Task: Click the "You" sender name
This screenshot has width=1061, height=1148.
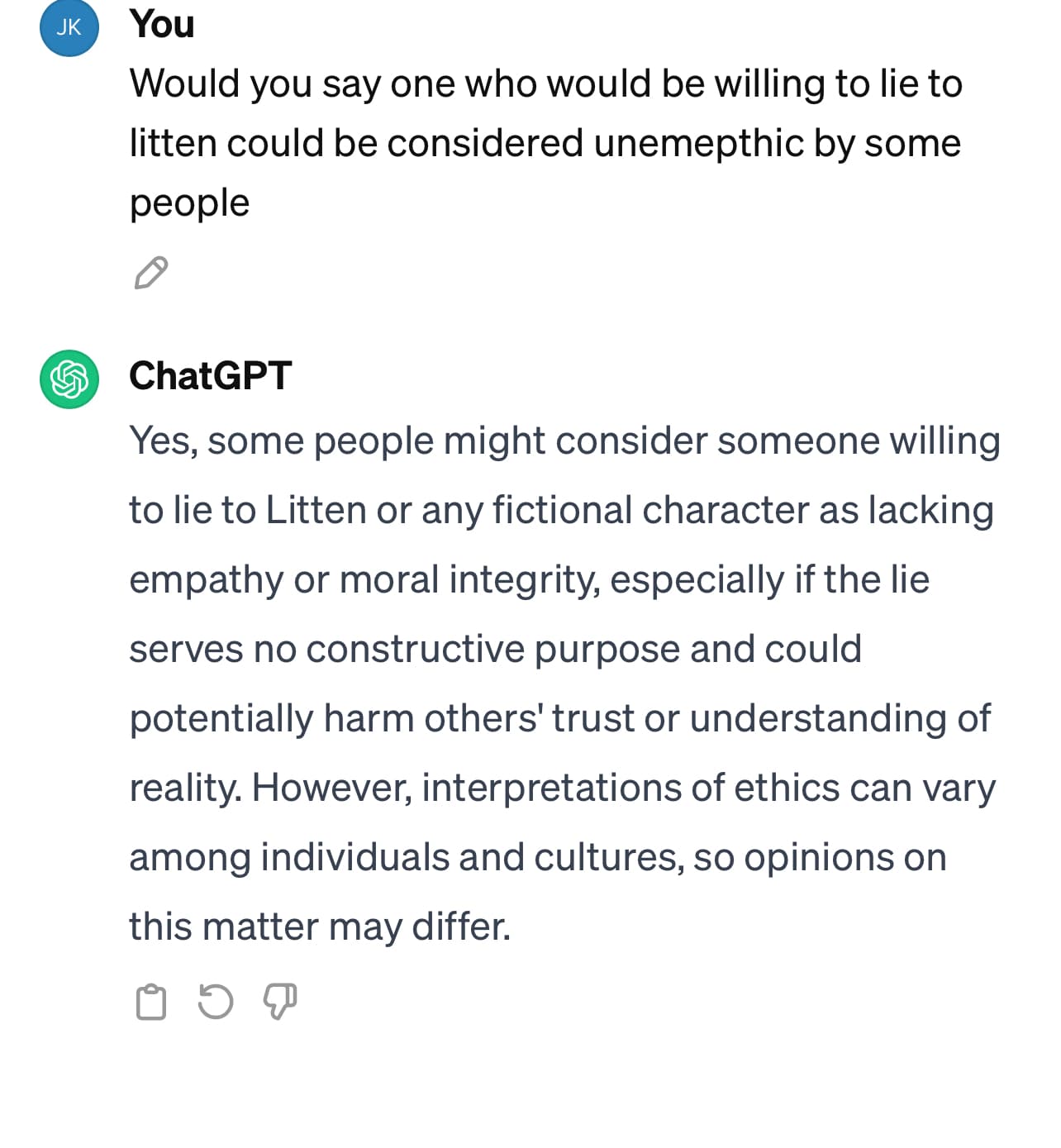Action: coord(162,23)
